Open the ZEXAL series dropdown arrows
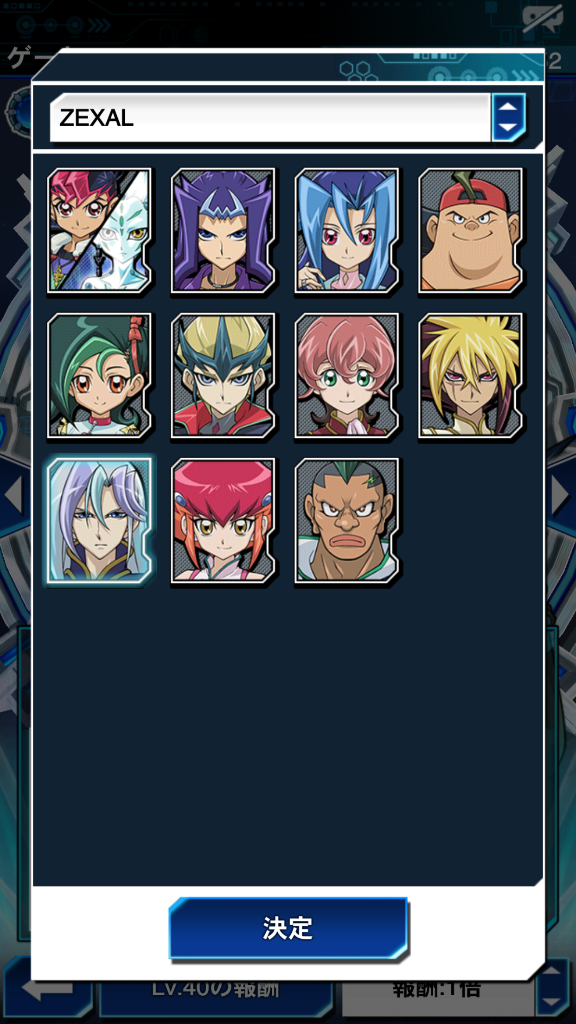576x1024 pixels. 509,118
